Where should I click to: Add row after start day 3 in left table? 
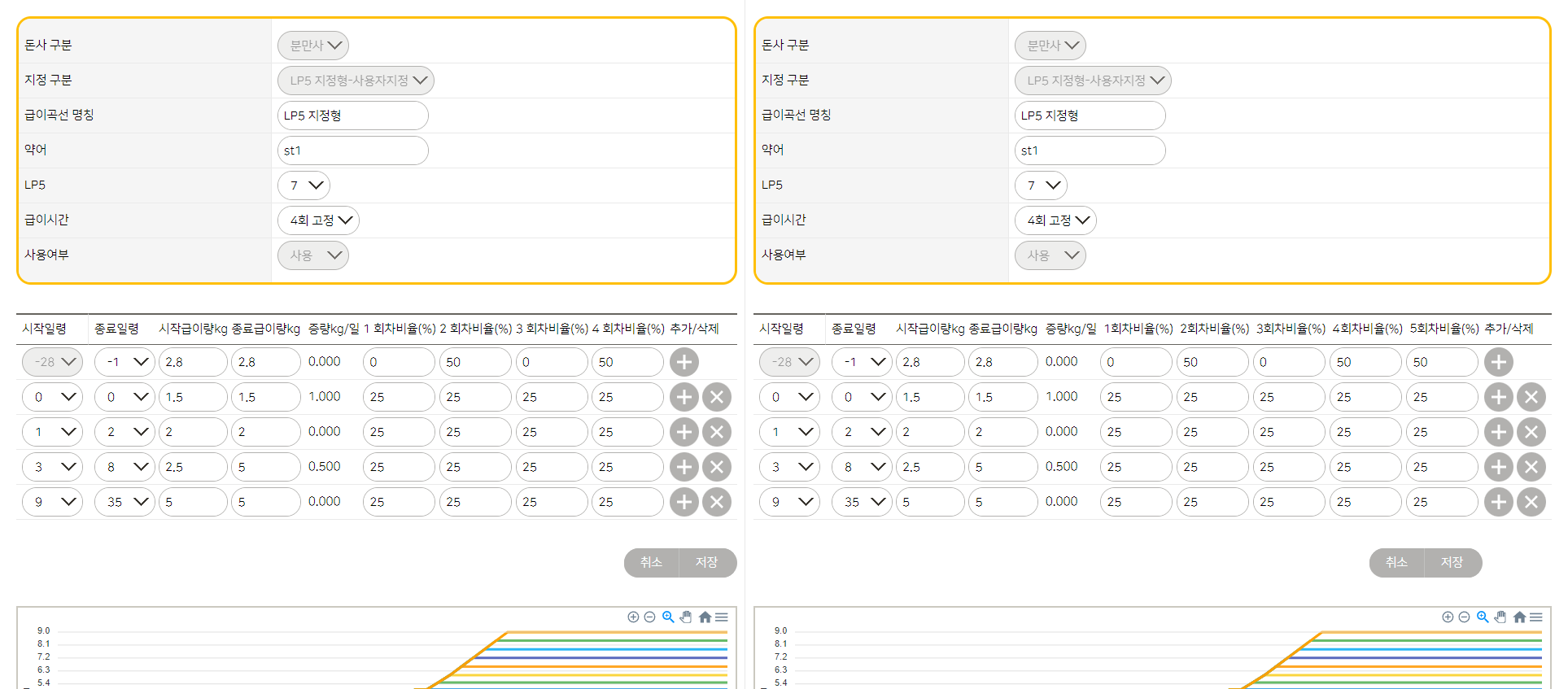[684, 467]
